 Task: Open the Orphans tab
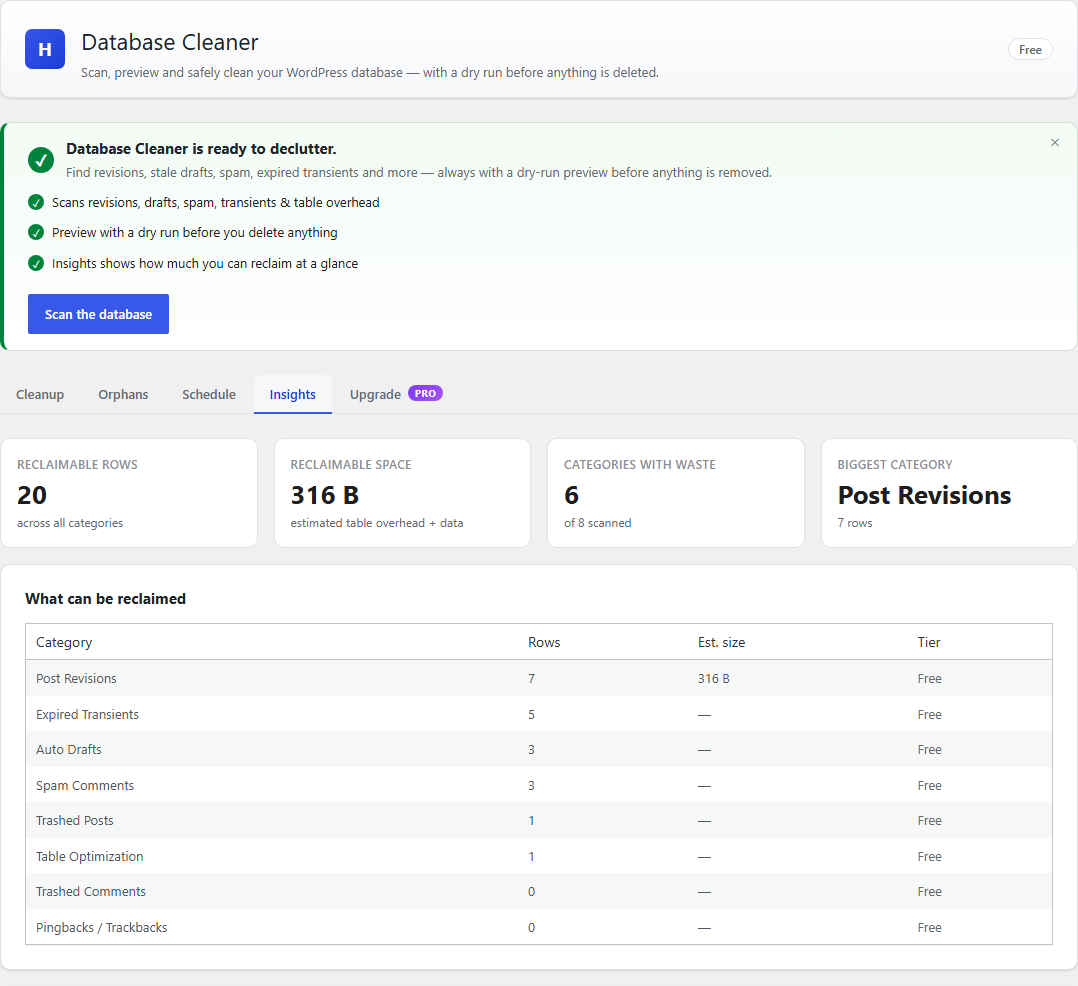click(123, 395)
